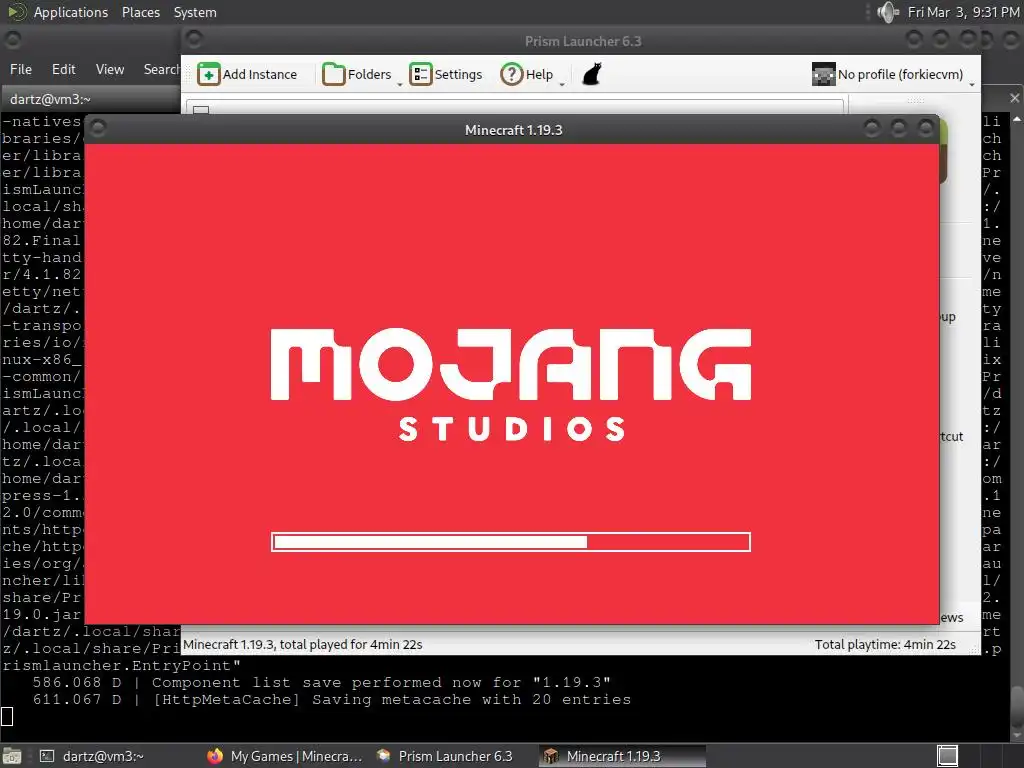The width and height of the screenshot is (1024, 768).
Task: Click the Add Instance icon in Prism Launcher
Action: [208, 74]
